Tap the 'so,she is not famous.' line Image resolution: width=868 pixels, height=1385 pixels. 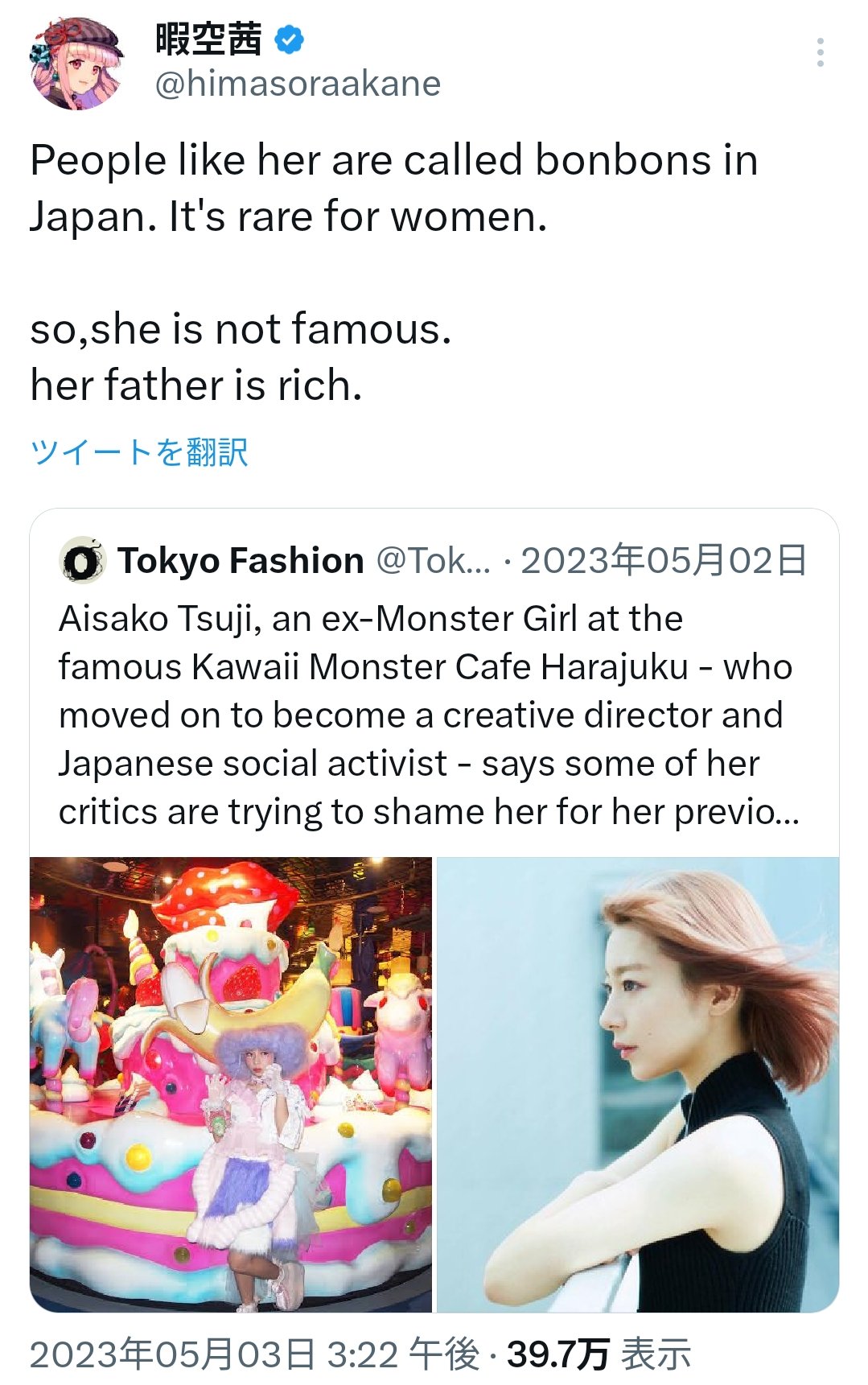[241, 329]
